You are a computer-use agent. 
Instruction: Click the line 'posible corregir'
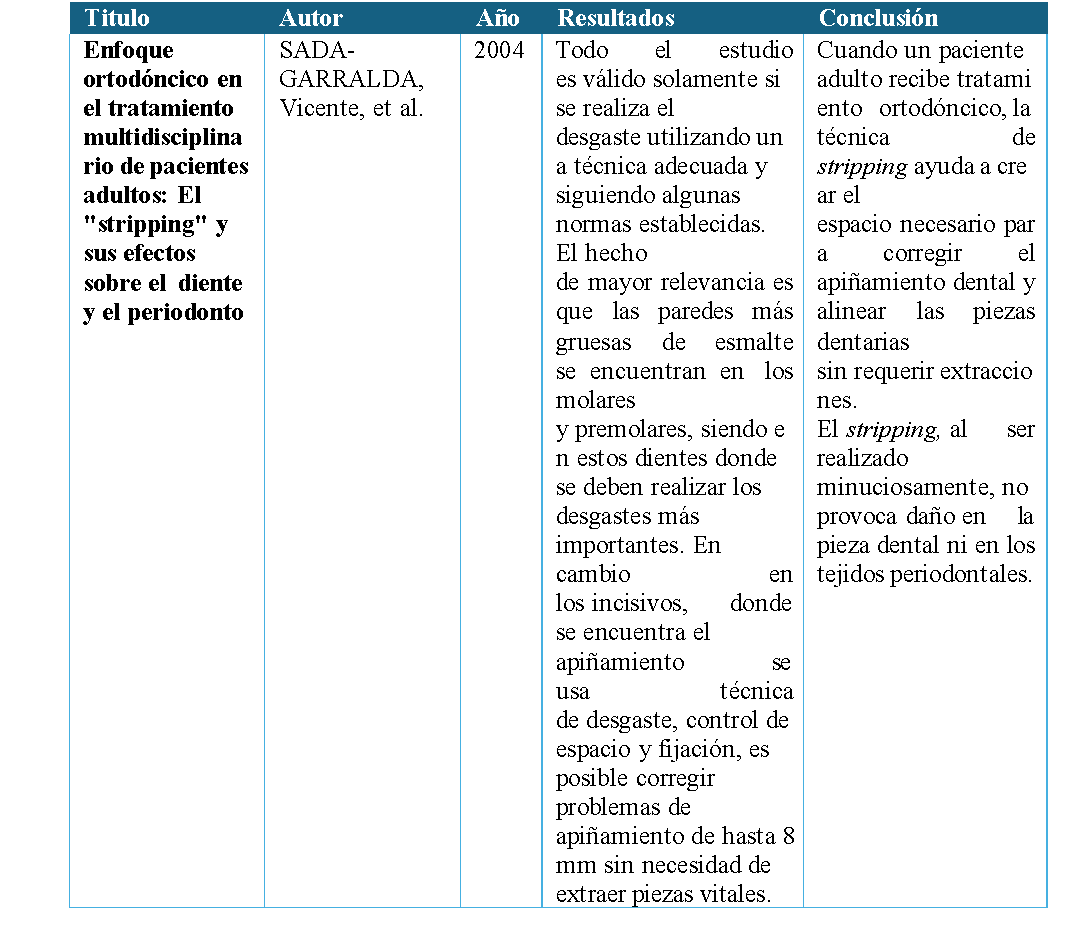click(635, 779)
